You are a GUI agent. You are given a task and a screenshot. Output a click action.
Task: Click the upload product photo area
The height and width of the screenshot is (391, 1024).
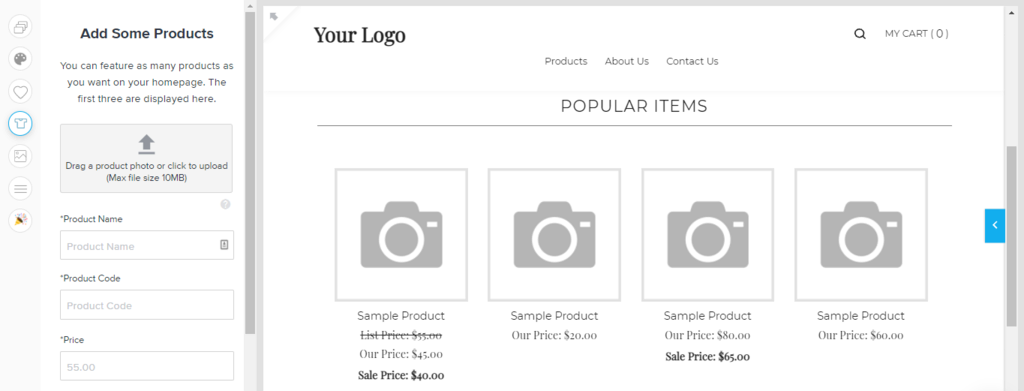click(146, 159)
